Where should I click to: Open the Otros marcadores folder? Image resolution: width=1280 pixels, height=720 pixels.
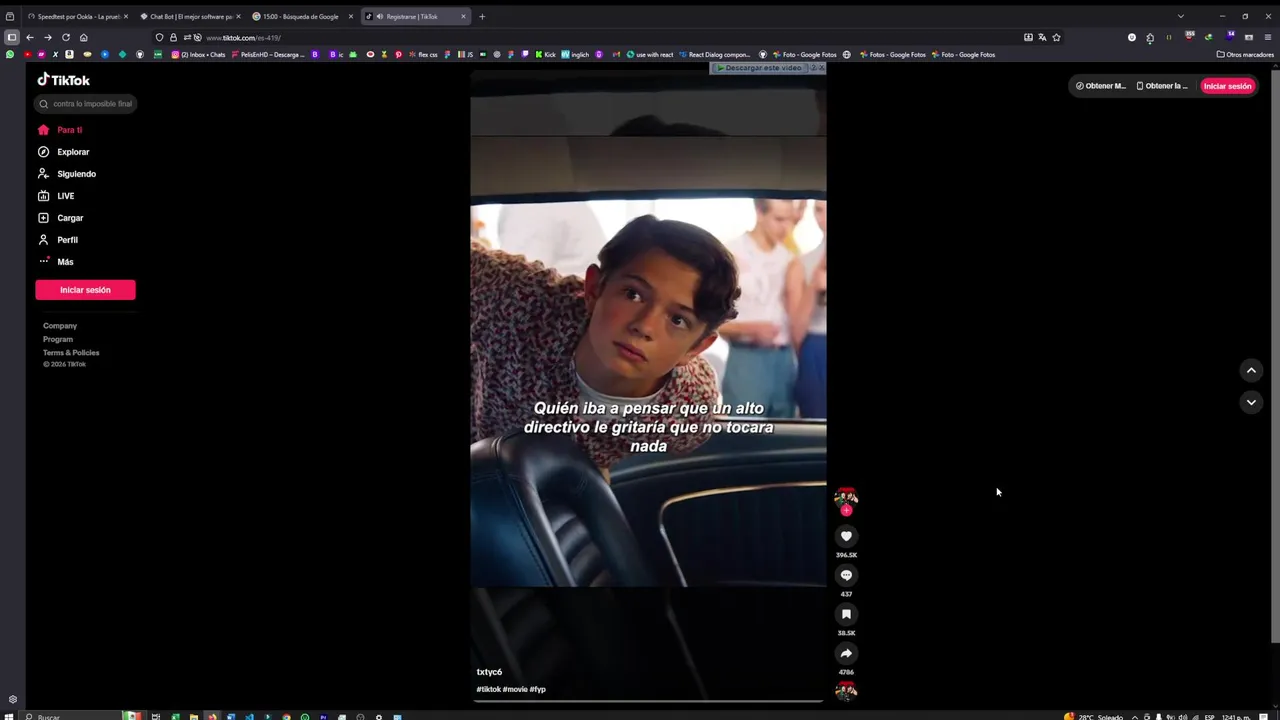(1245, 55)
